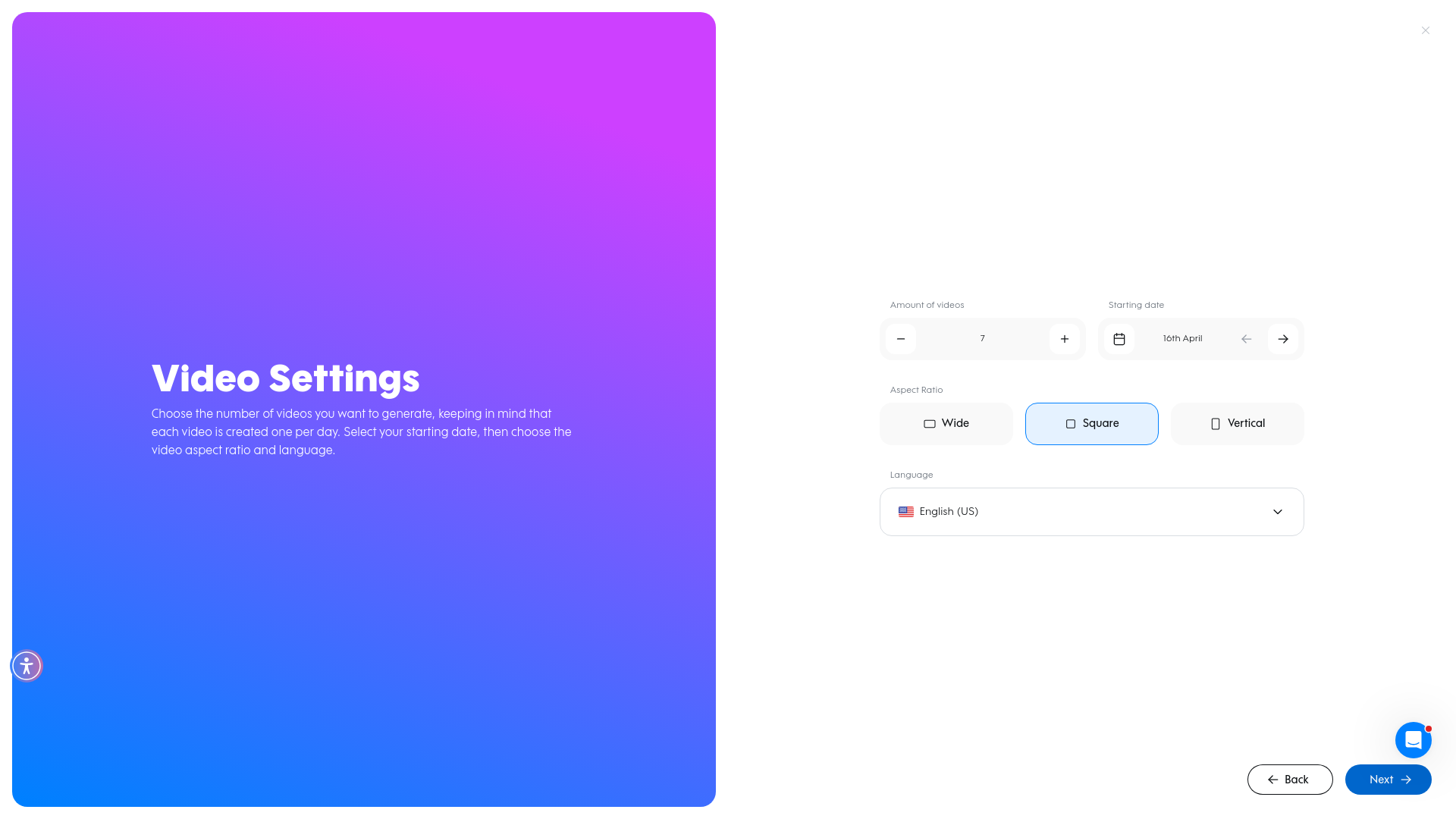Increase amount of videos with plus
Screen dimensions: 1456x819
click(1065, 339)
